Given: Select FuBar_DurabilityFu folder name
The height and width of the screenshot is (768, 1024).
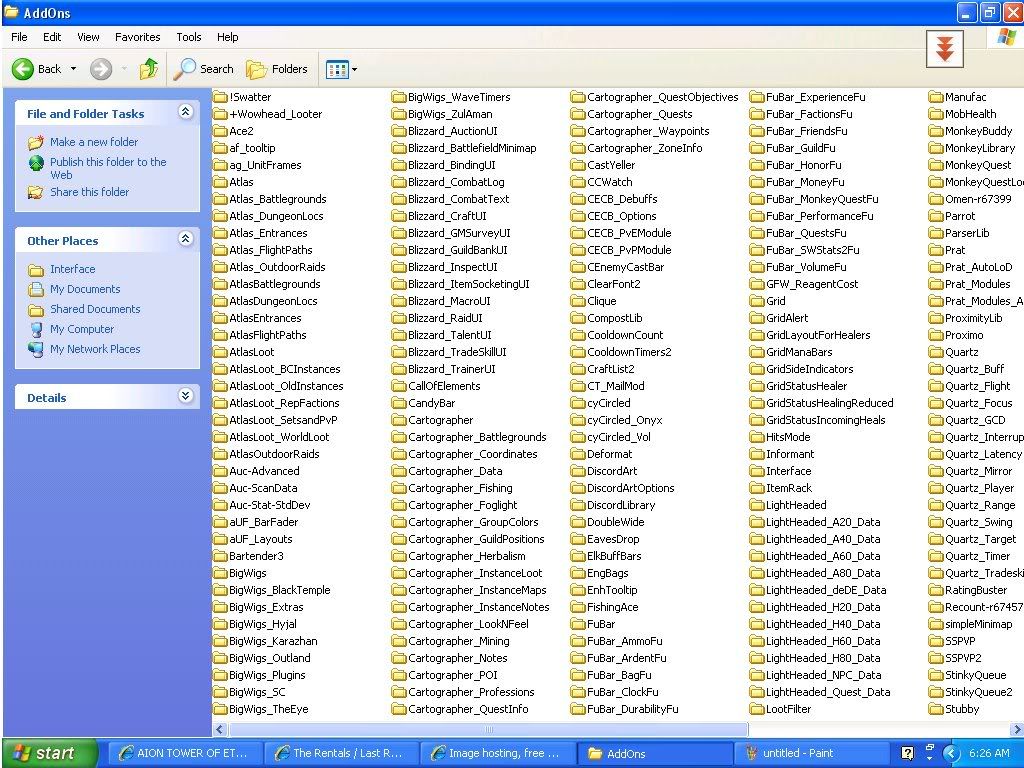Looking at the screenshot, I should [632, 709].
